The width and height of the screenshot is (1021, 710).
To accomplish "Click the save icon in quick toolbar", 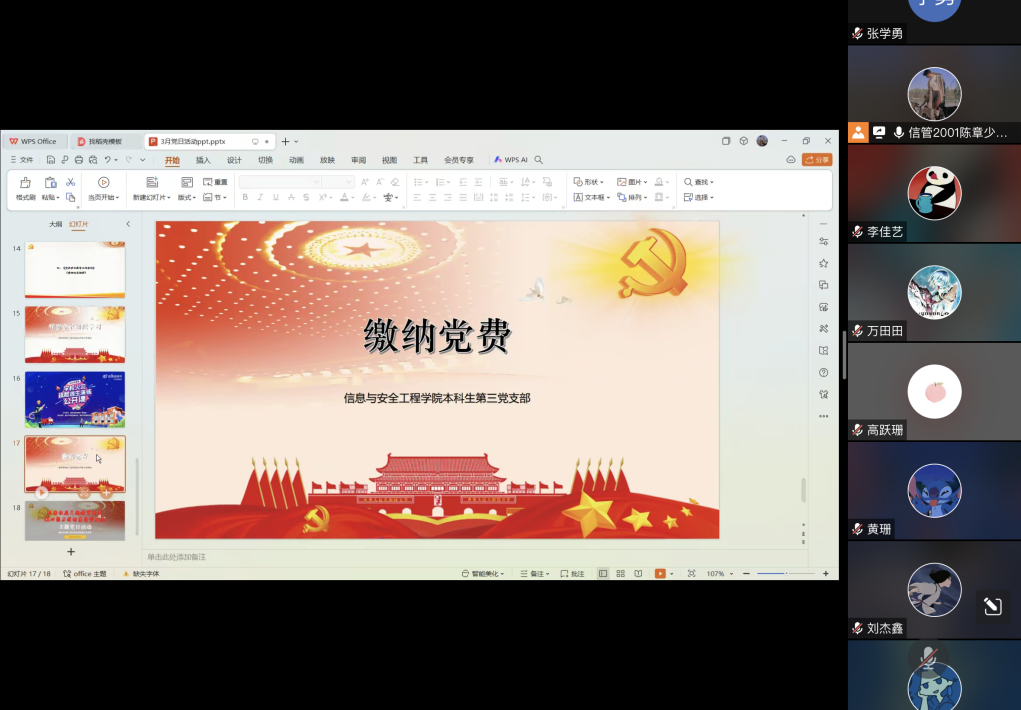I will (52, 160).
